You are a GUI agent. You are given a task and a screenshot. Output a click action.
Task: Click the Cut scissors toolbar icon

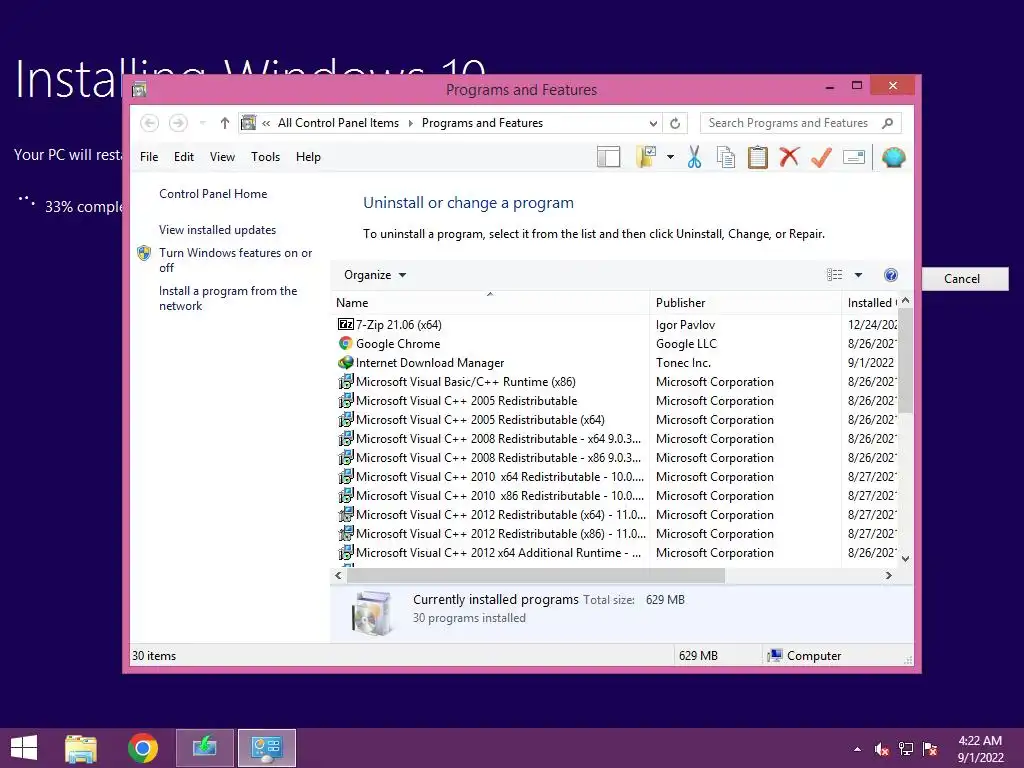coord(694,157)
